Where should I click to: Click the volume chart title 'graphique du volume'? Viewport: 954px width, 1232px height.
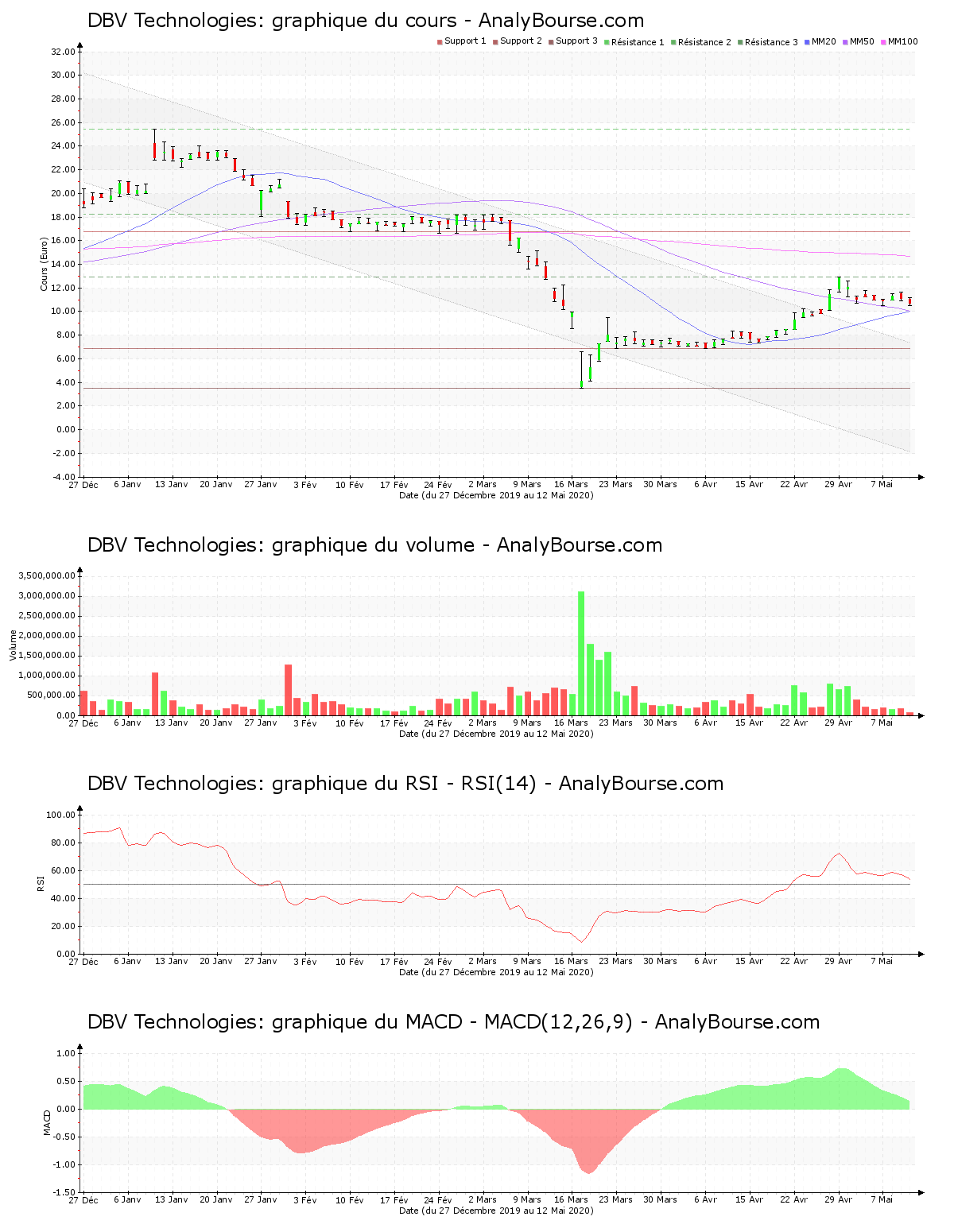373,545
